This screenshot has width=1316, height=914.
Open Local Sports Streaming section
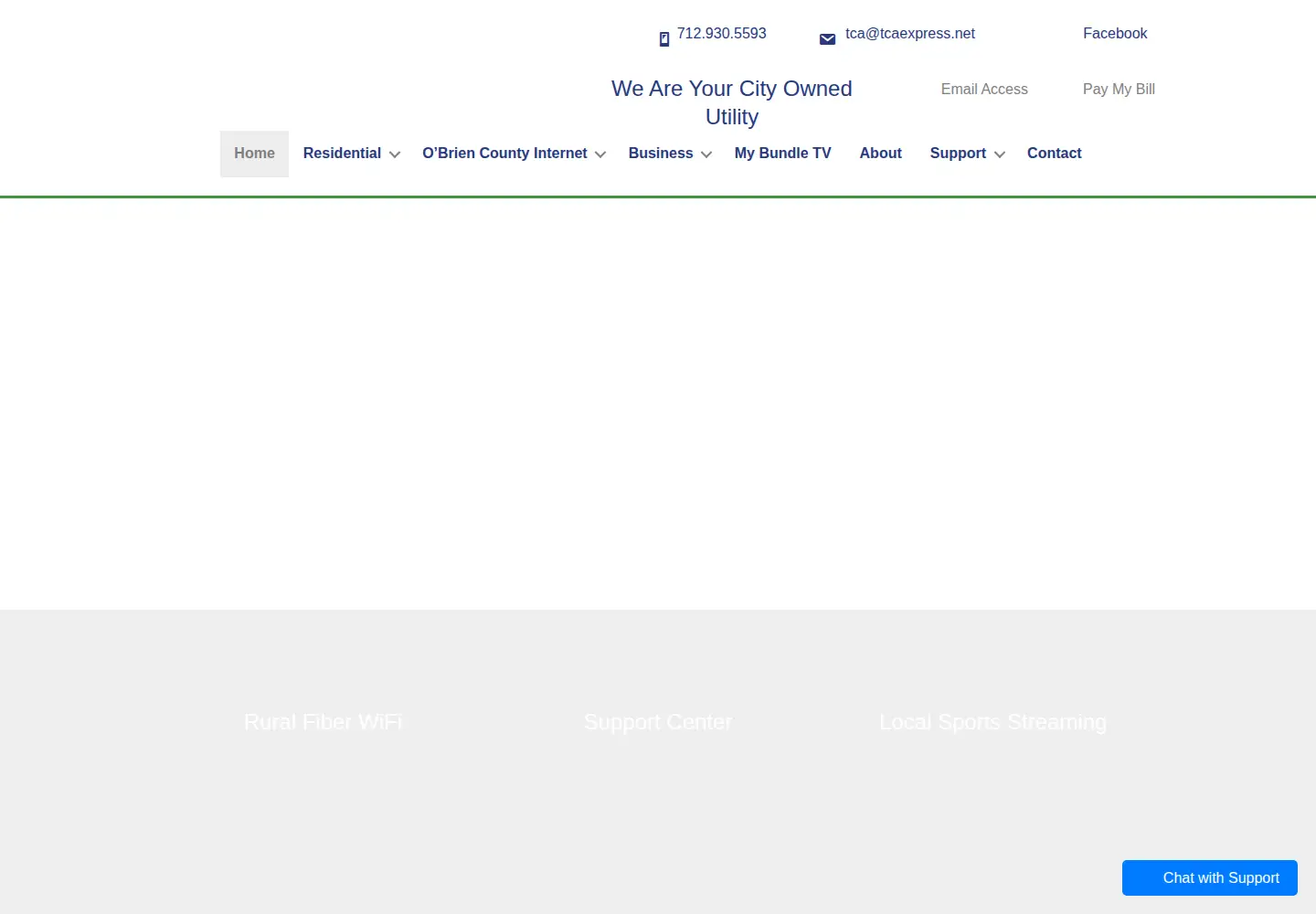[x=992, y=722]
